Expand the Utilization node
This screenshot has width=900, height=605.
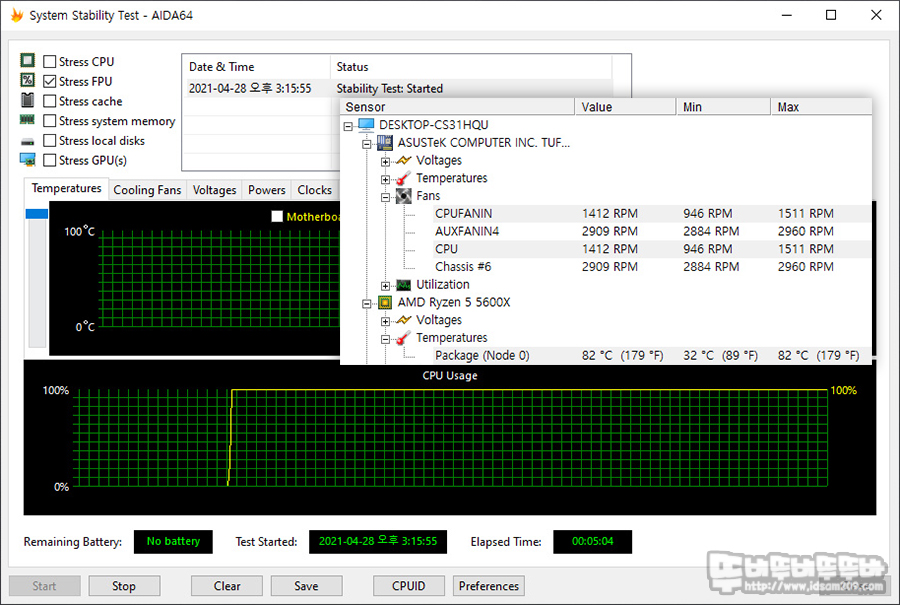pos(386,285)
